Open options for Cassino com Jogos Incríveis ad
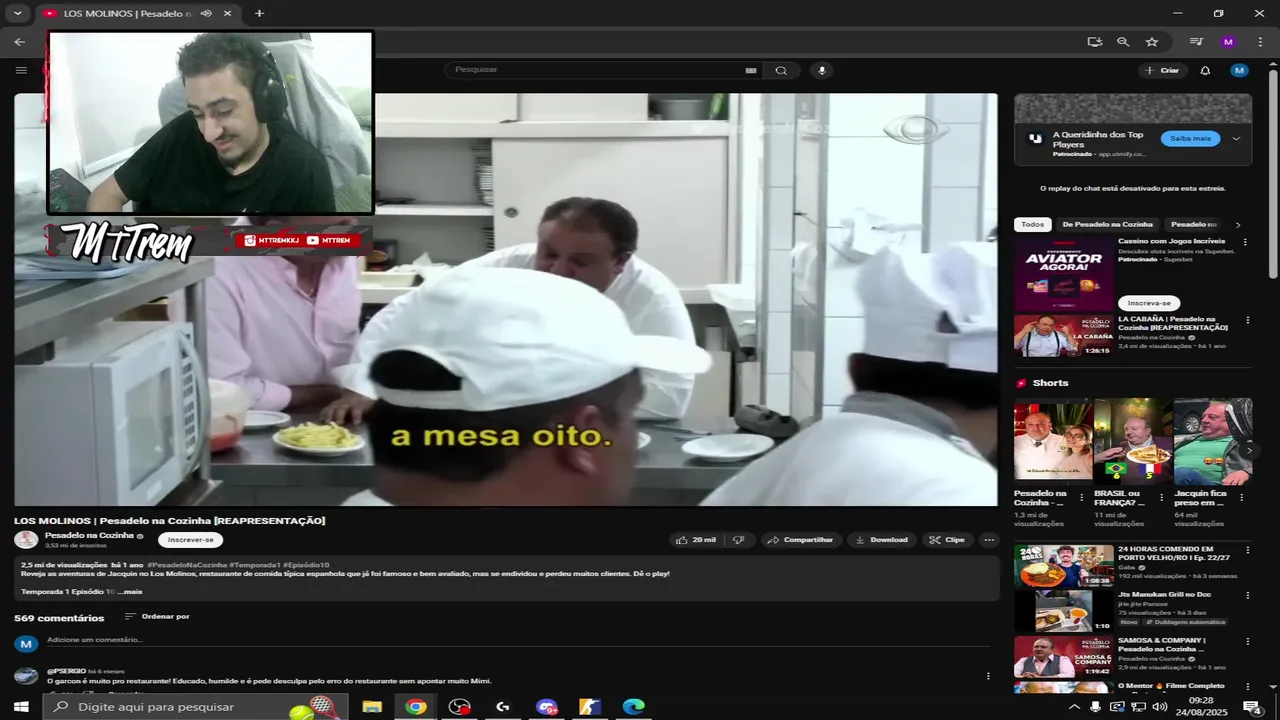Viewport: 1280px width, 720px height. click(1245, 242)
